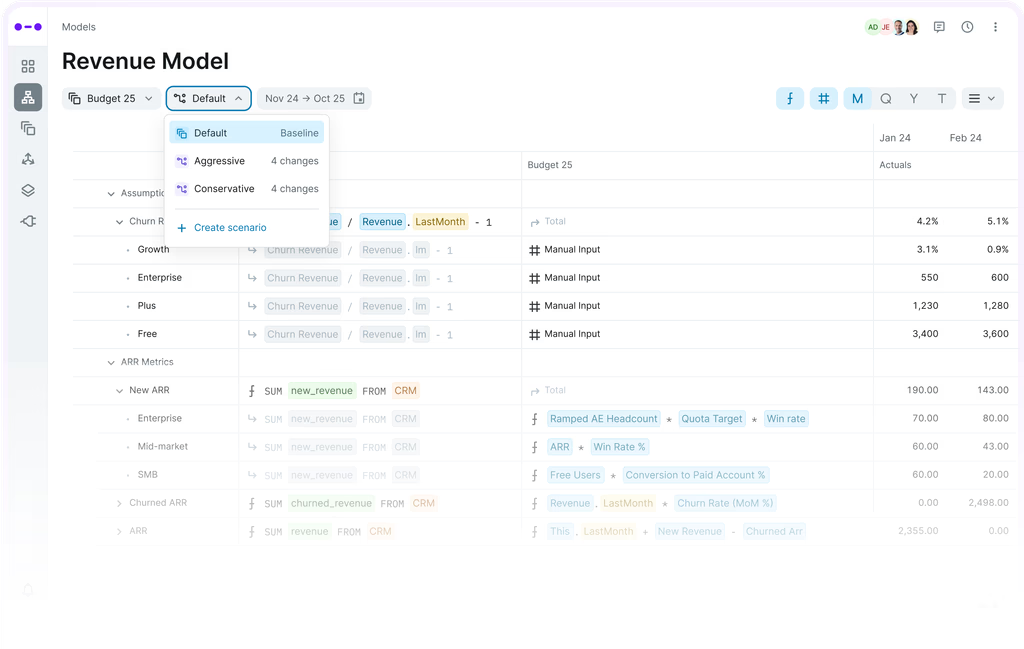Open version history clock icon
This screenshot has width=1024, height=649.
967,27
